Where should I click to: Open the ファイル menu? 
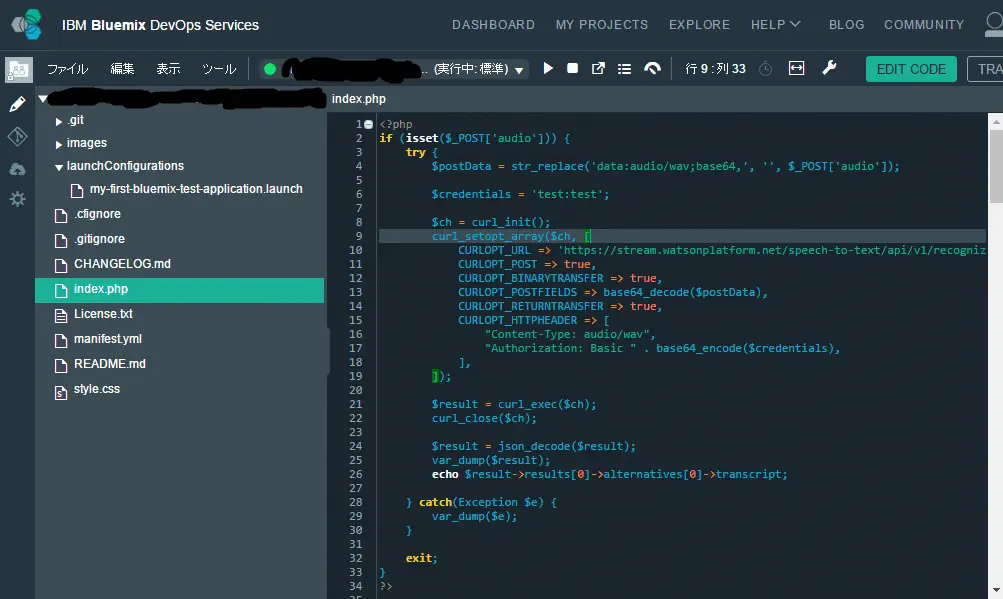point(67,69)
